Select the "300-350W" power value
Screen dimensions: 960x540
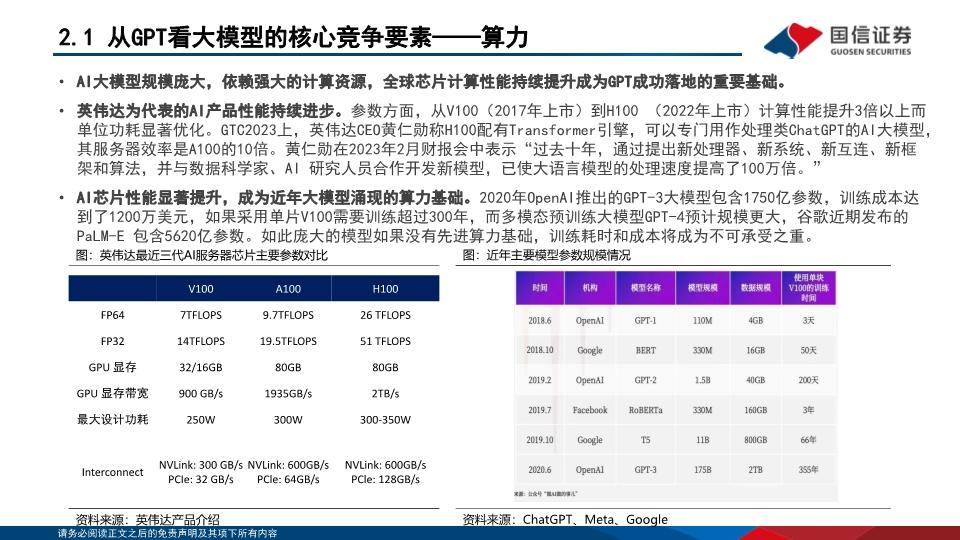pyautogui.click(x=385, y=420)
